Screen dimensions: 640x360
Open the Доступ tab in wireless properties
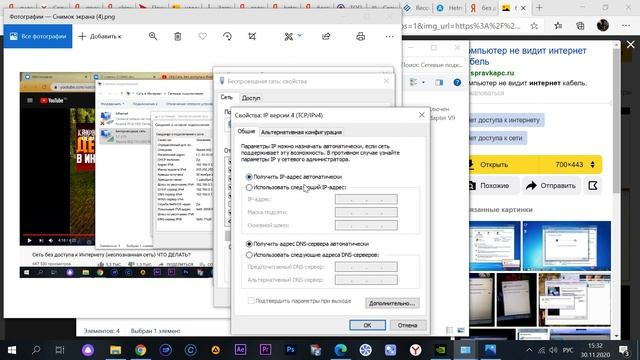251,98
